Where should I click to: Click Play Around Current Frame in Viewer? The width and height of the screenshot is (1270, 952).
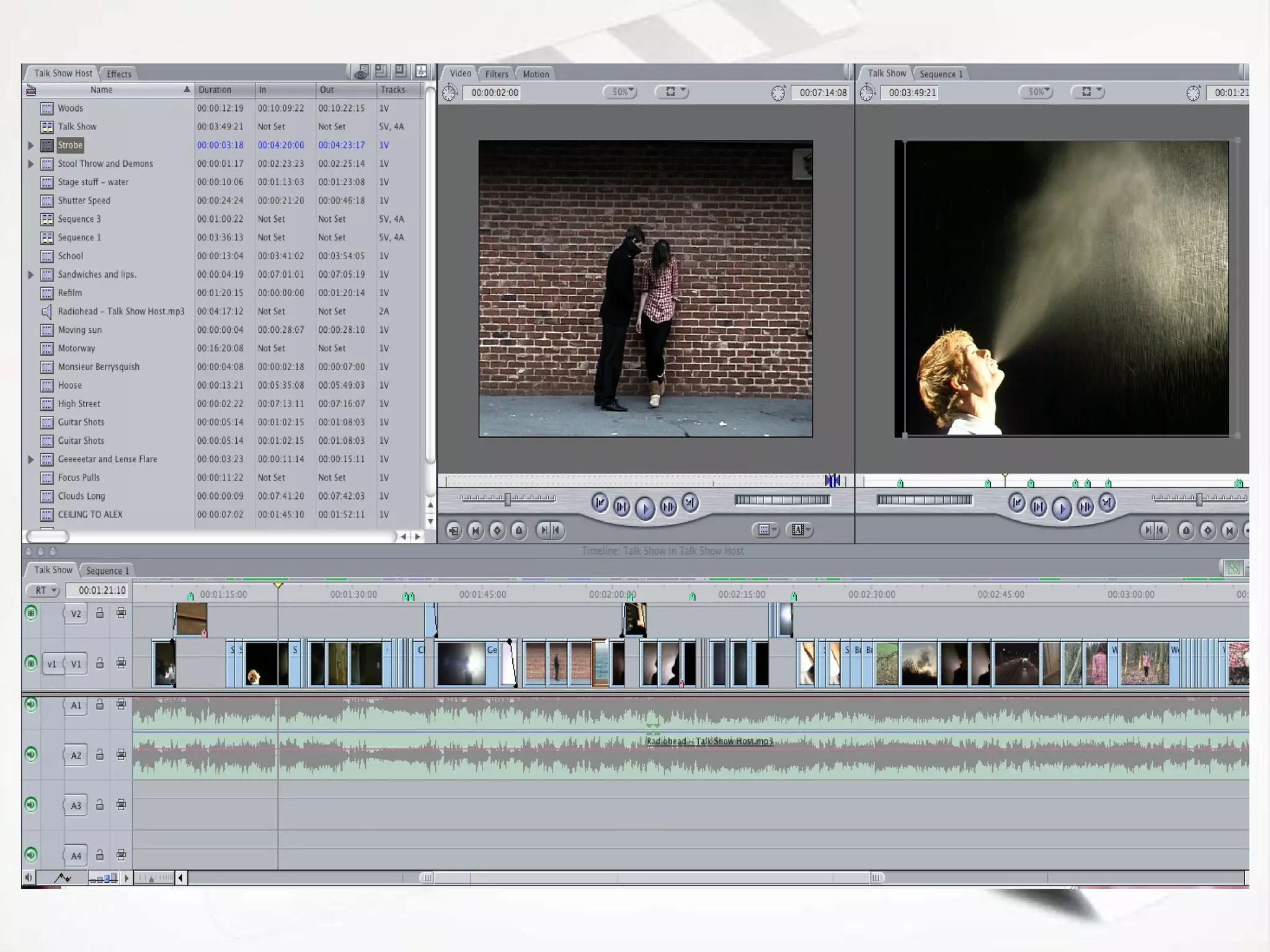coord(668,506)
